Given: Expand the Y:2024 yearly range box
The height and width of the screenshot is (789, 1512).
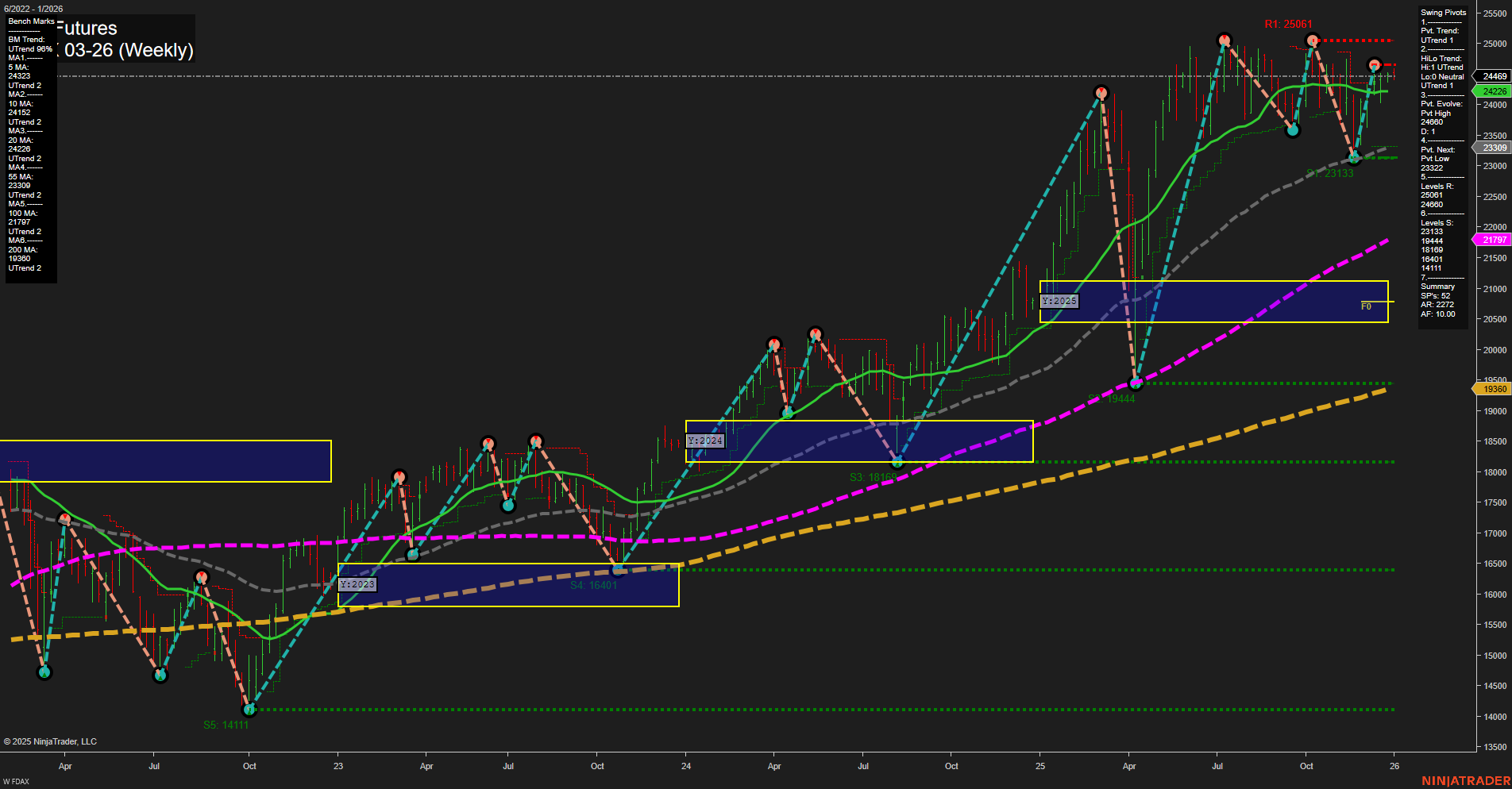Looking at the screenshot, I should [706, 440].
